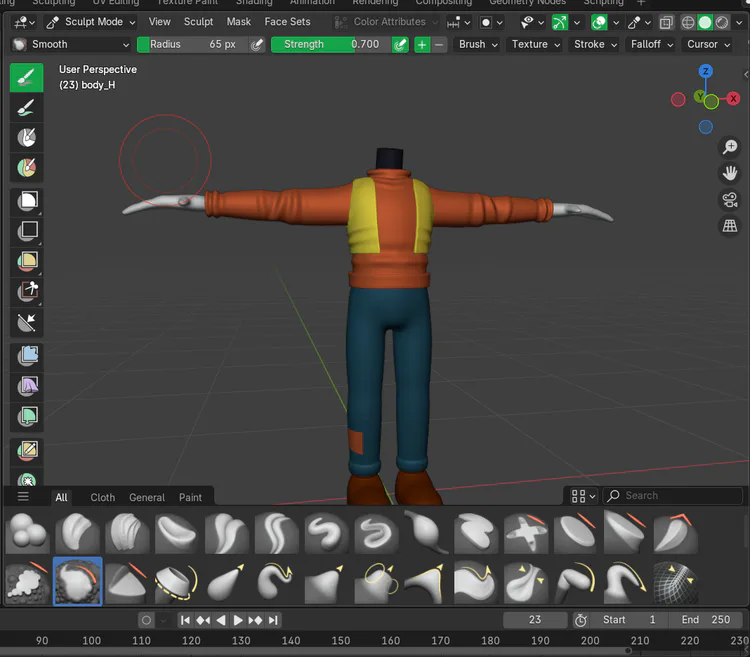Choose the dashed-ring Boundary brush thumbnail
This screenshot has height=657, width=750.
177,582
